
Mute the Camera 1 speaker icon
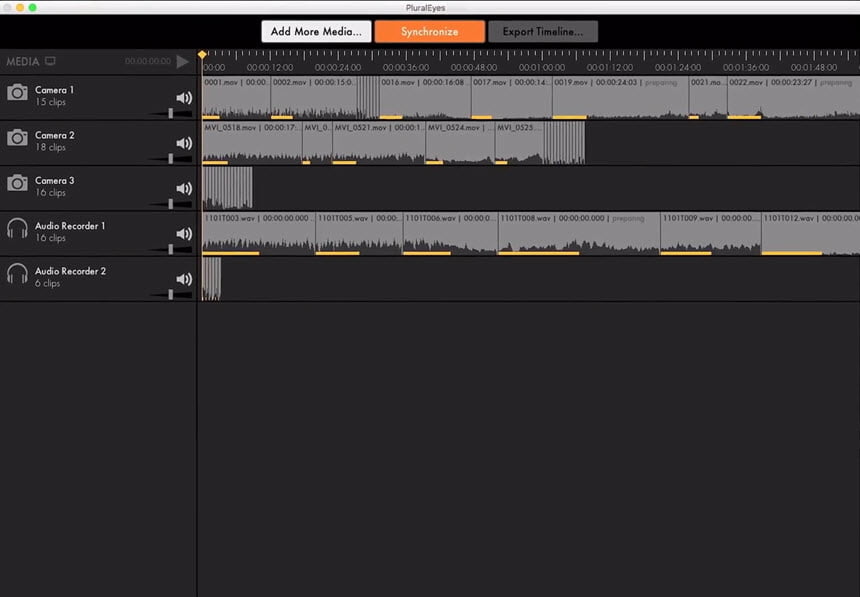pos(184,98)
